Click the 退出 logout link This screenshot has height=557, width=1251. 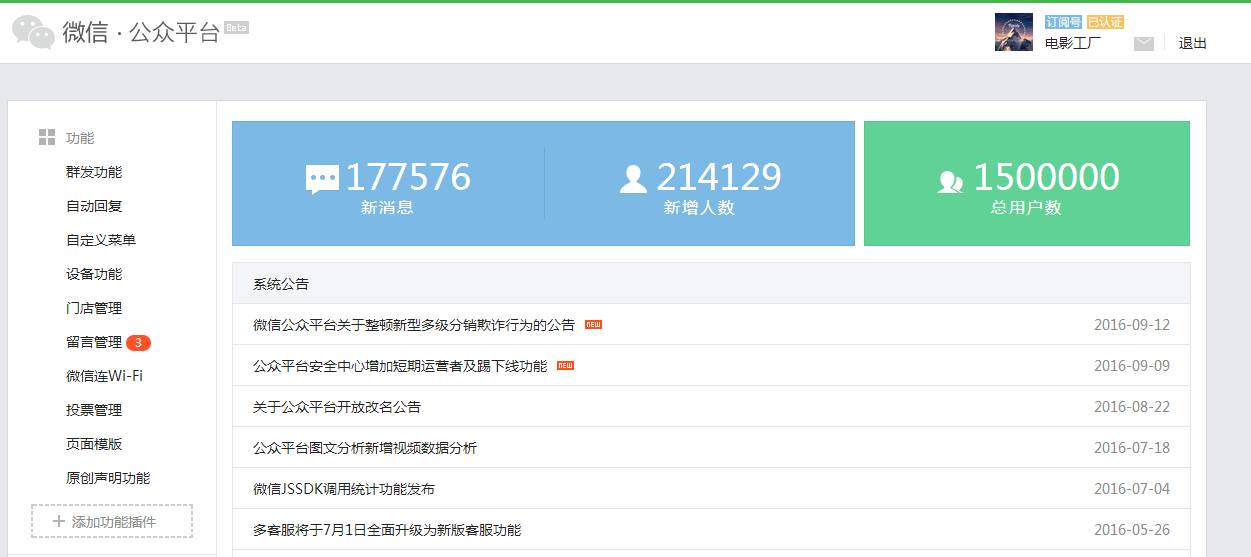click(1192, 43)
